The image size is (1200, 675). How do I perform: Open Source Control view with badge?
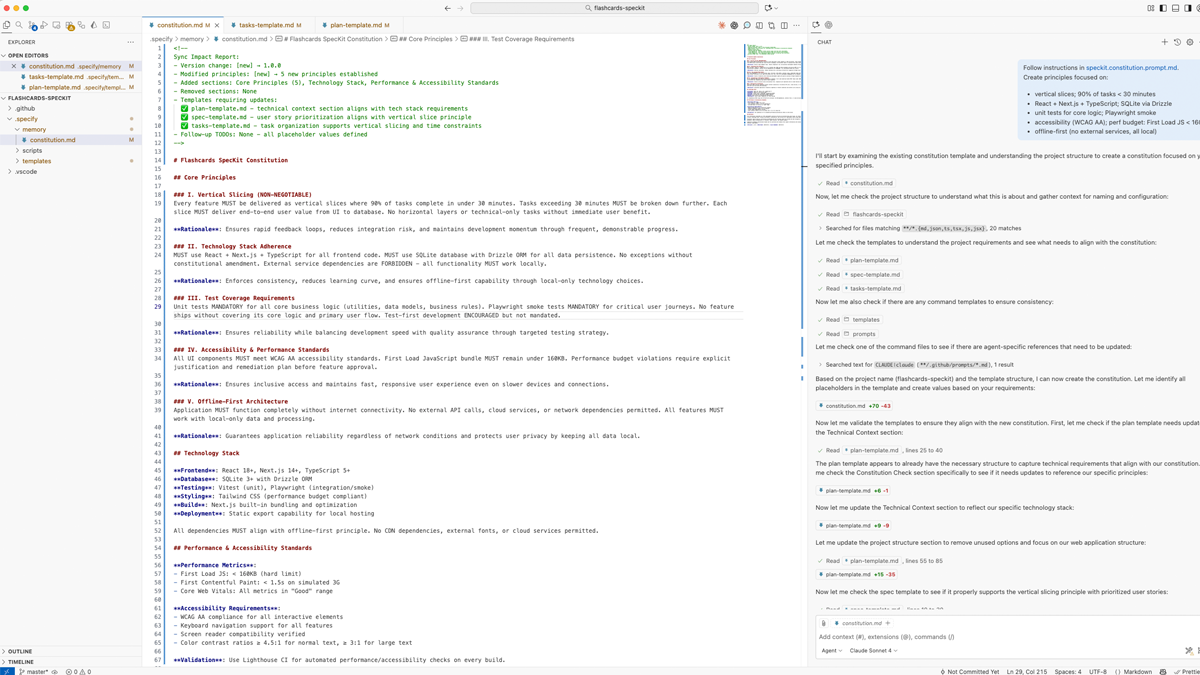[x=32, y=25]
